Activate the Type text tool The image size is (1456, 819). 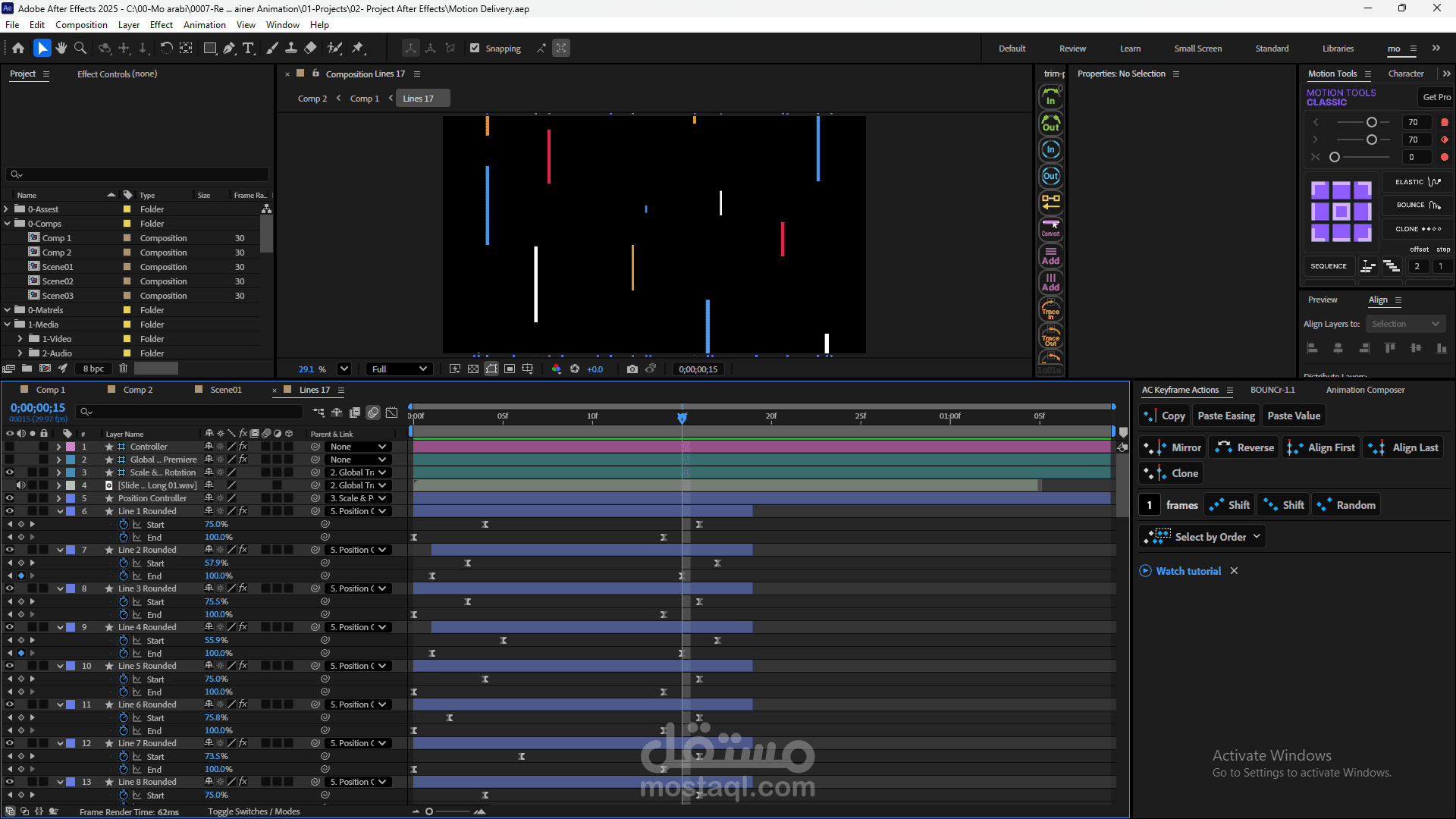[248, 48]
